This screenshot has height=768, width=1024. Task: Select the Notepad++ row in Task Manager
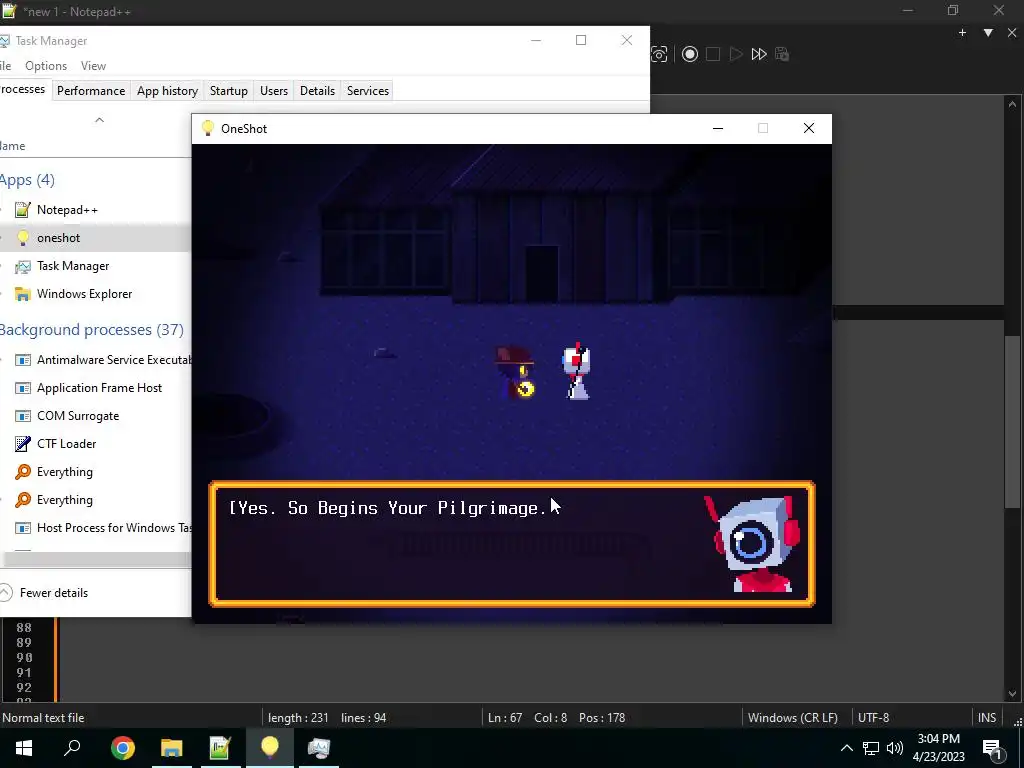(95, 210)
